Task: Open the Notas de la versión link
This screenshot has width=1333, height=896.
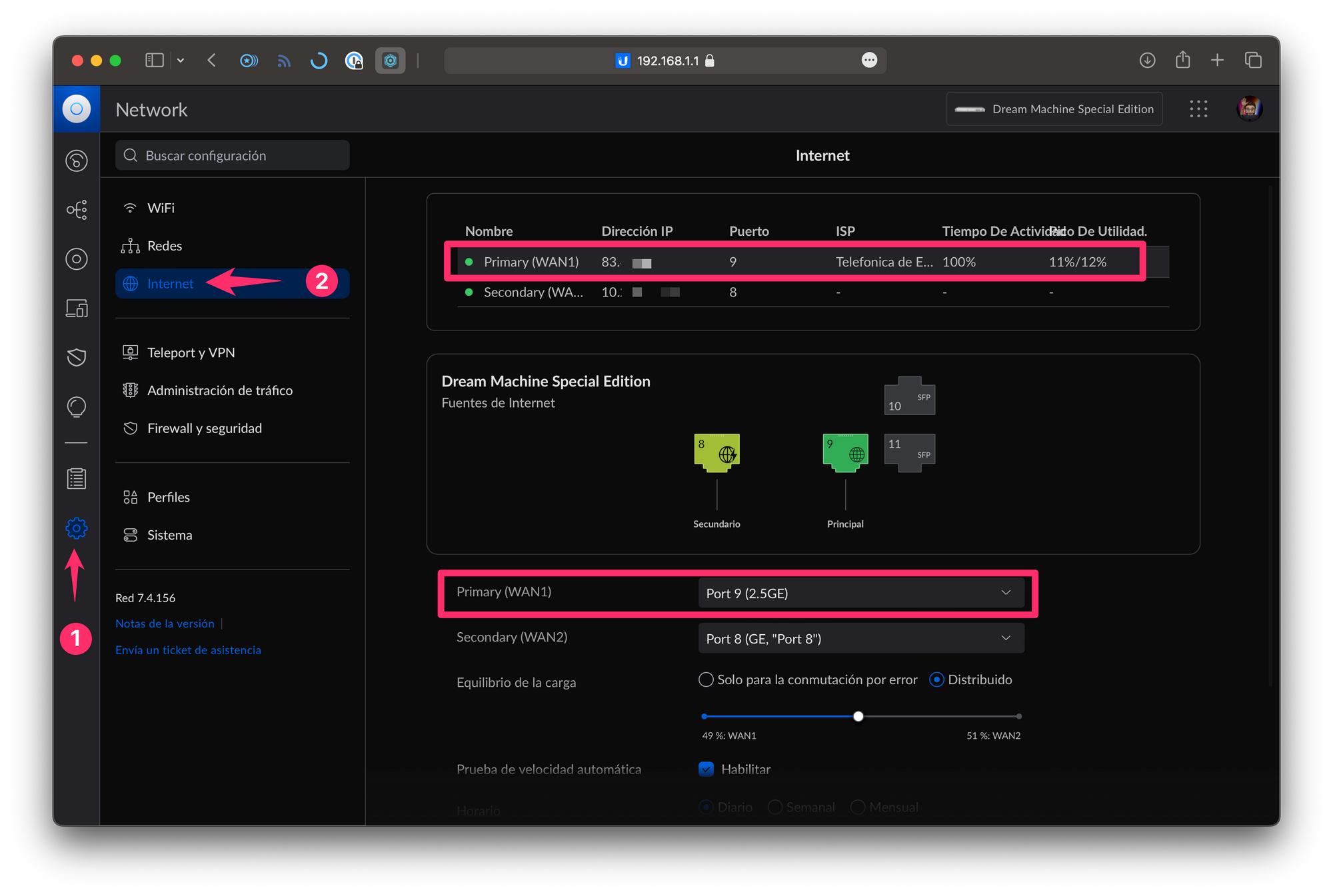Action: pos(165,624)
